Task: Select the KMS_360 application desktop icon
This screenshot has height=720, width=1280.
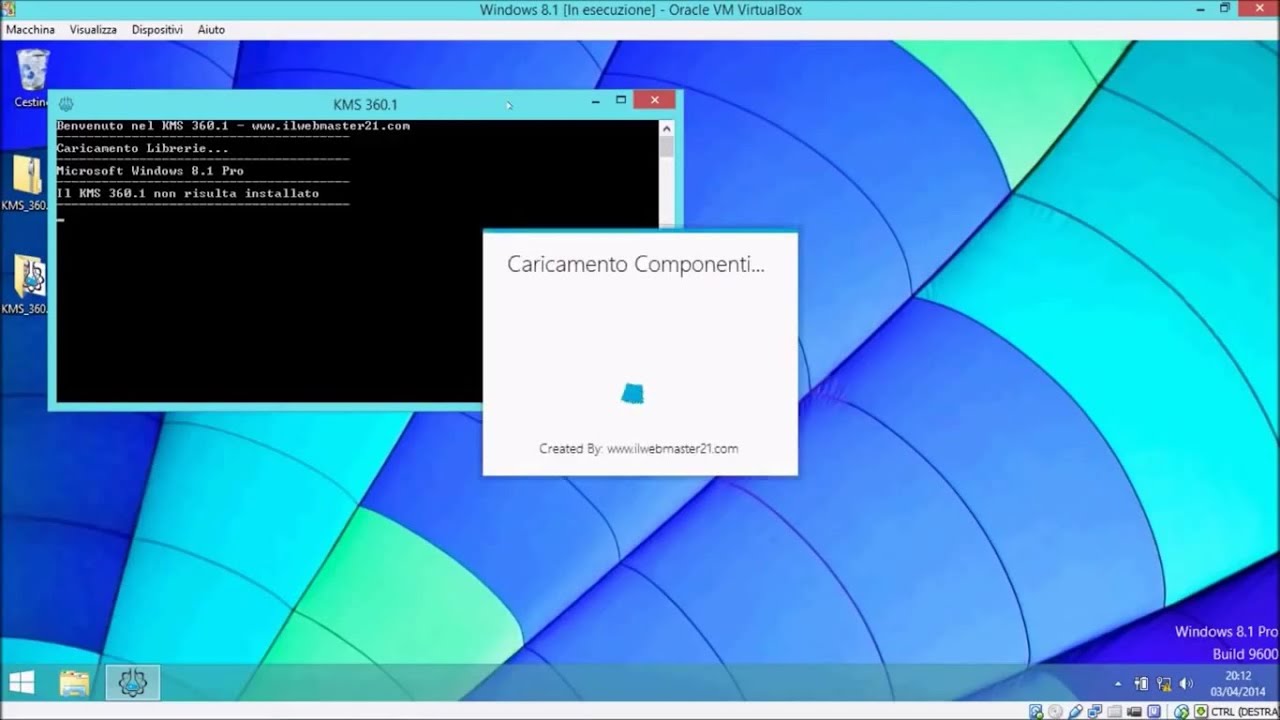Action: coord(27,285)
